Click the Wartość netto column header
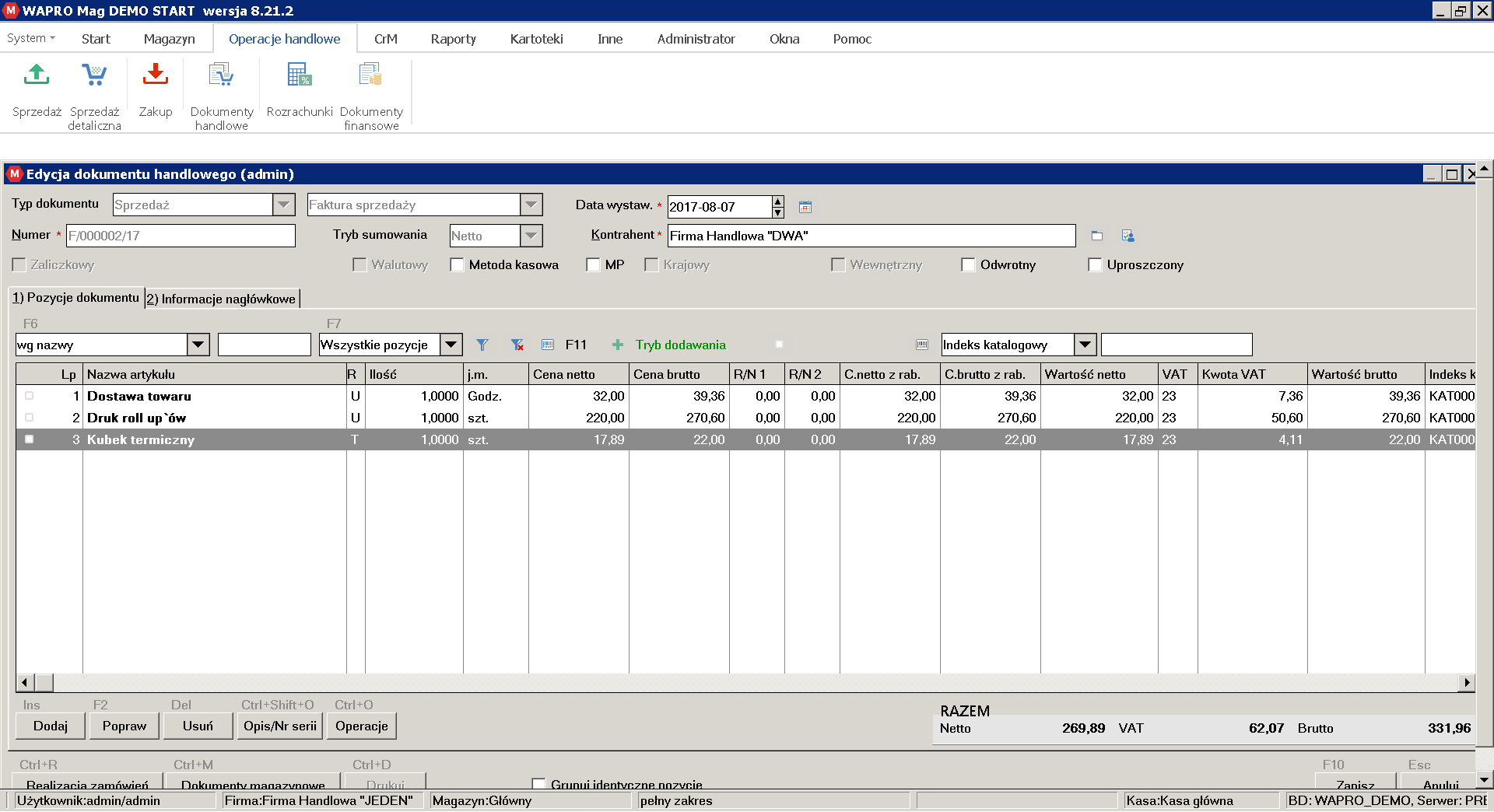Image resolution: width=1494 pixels, height=812 pixels. coord(1099,374)
